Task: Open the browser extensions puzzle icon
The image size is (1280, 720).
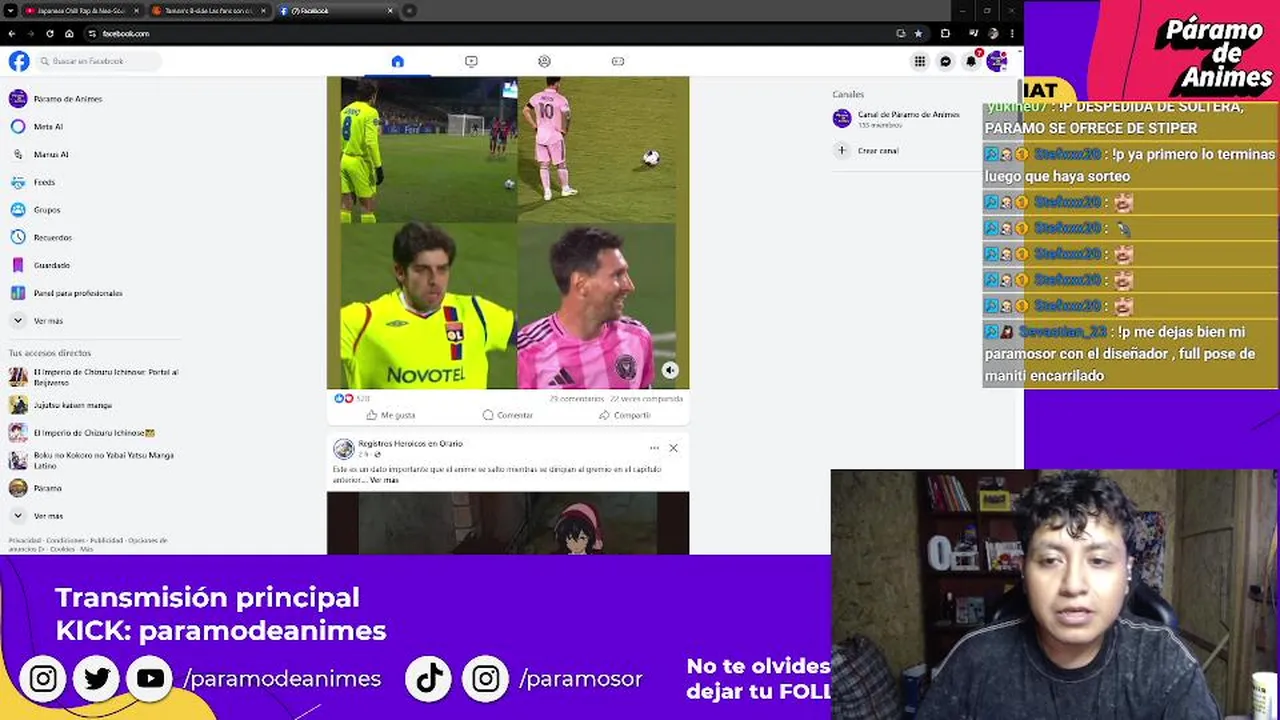Action: click(945, 33)
